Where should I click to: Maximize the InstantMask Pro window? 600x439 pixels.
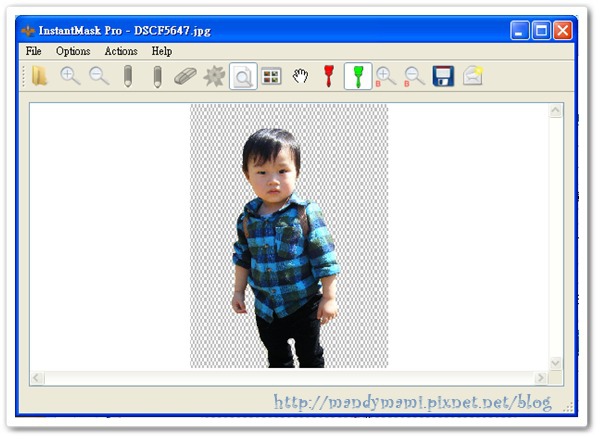[x=541, y=30]
